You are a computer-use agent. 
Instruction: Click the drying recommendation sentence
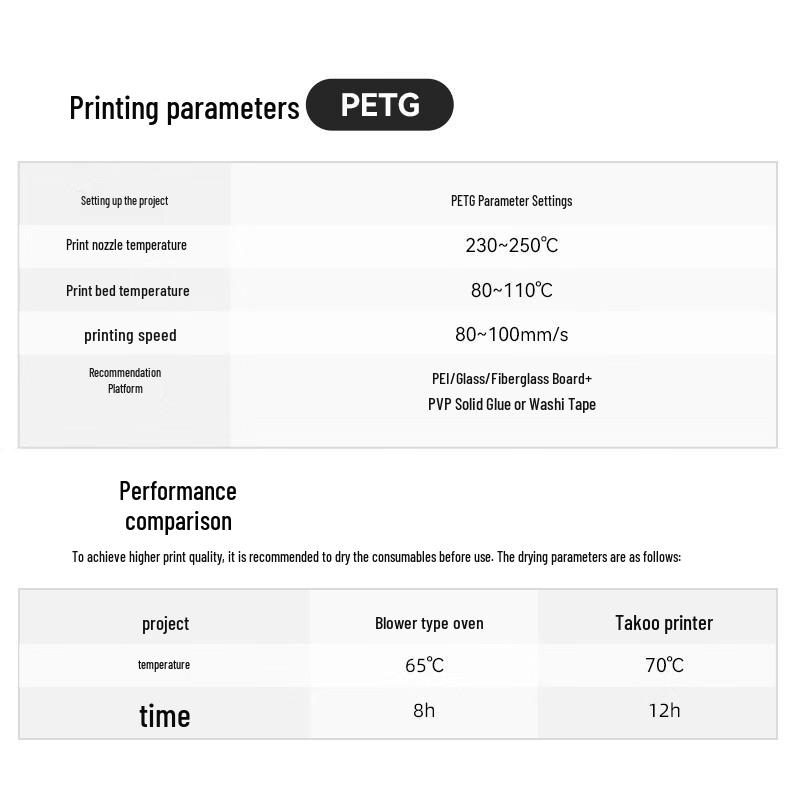377,557
